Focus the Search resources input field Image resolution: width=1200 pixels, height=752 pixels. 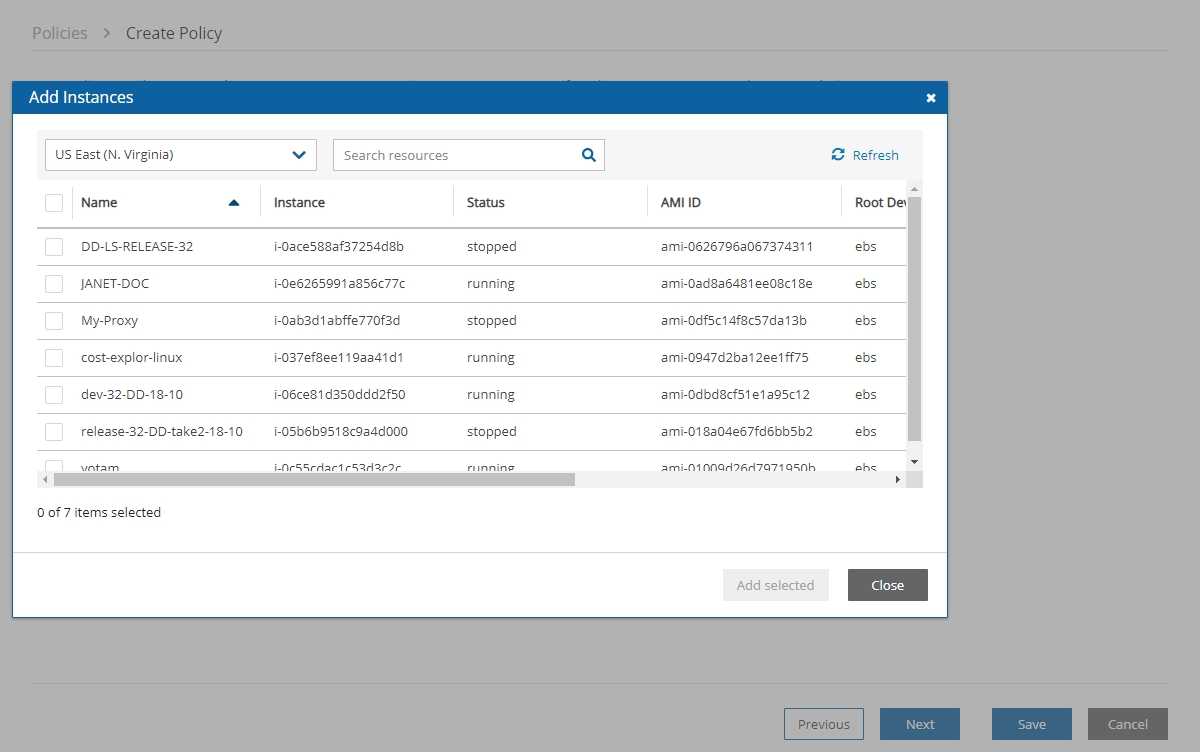pyautogui.click(x=456, y=155)
